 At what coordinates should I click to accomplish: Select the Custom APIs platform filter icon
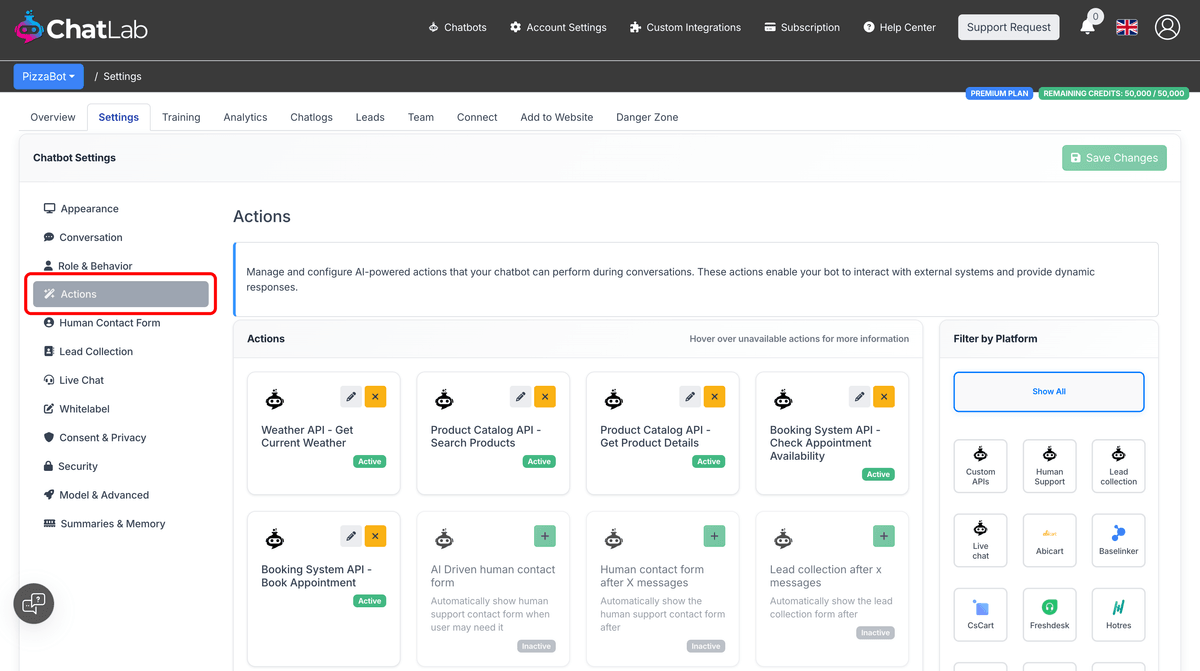980,465
